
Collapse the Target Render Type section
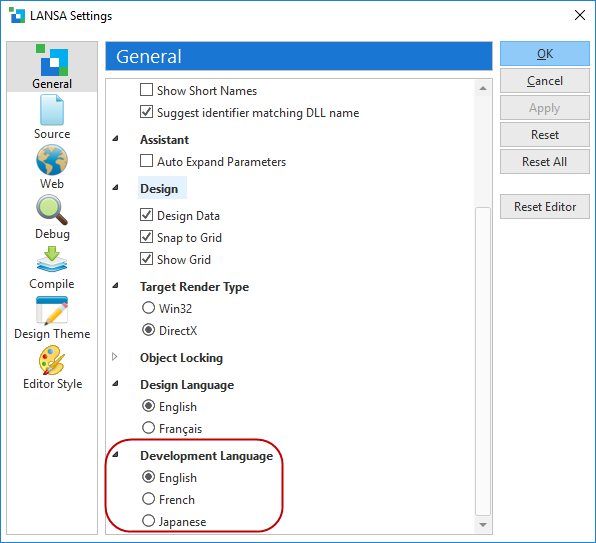pos(115,285)
